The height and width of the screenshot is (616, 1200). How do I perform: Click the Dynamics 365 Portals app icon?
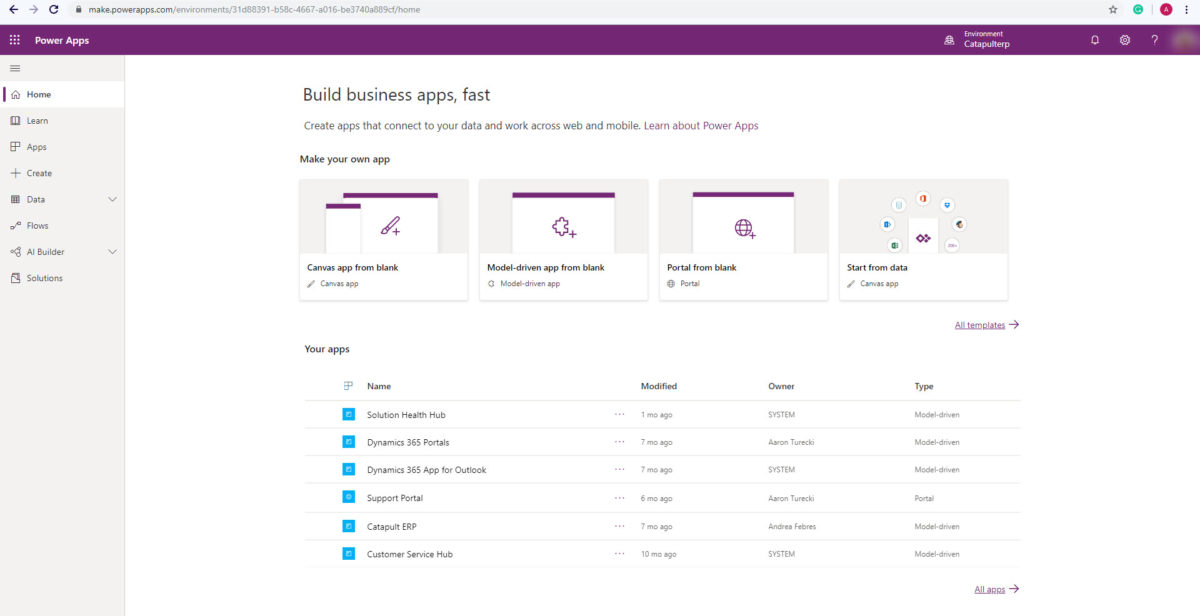pos(349,442)
